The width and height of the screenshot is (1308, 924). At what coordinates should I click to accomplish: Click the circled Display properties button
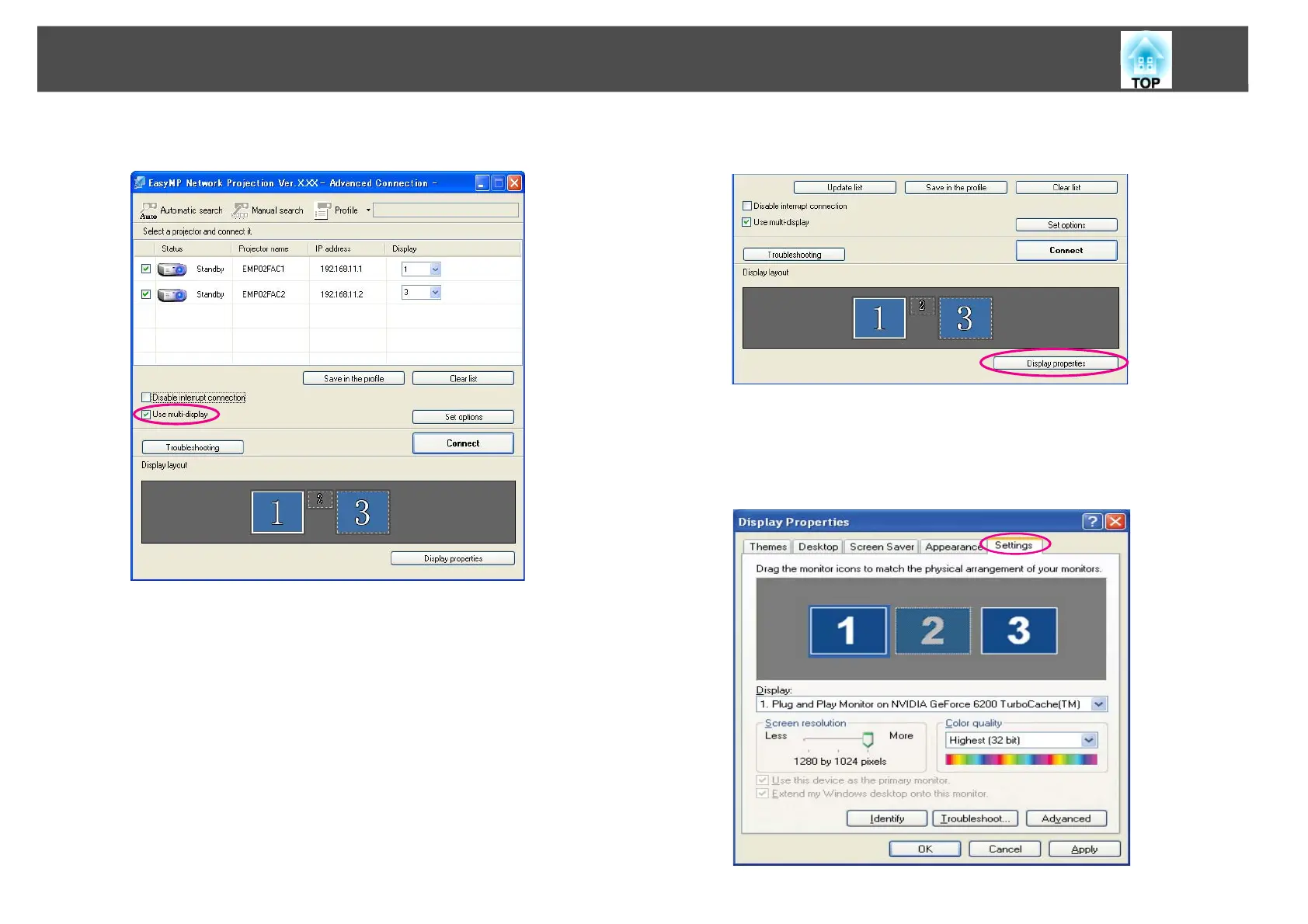click(1056, 363)
